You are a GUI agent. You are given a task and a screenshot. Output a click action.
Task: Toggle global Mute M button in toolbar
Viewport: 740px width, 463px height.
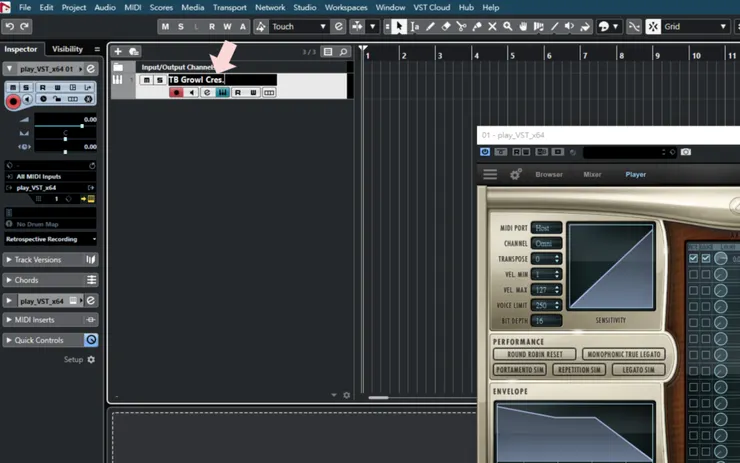(x=165, y=26)
